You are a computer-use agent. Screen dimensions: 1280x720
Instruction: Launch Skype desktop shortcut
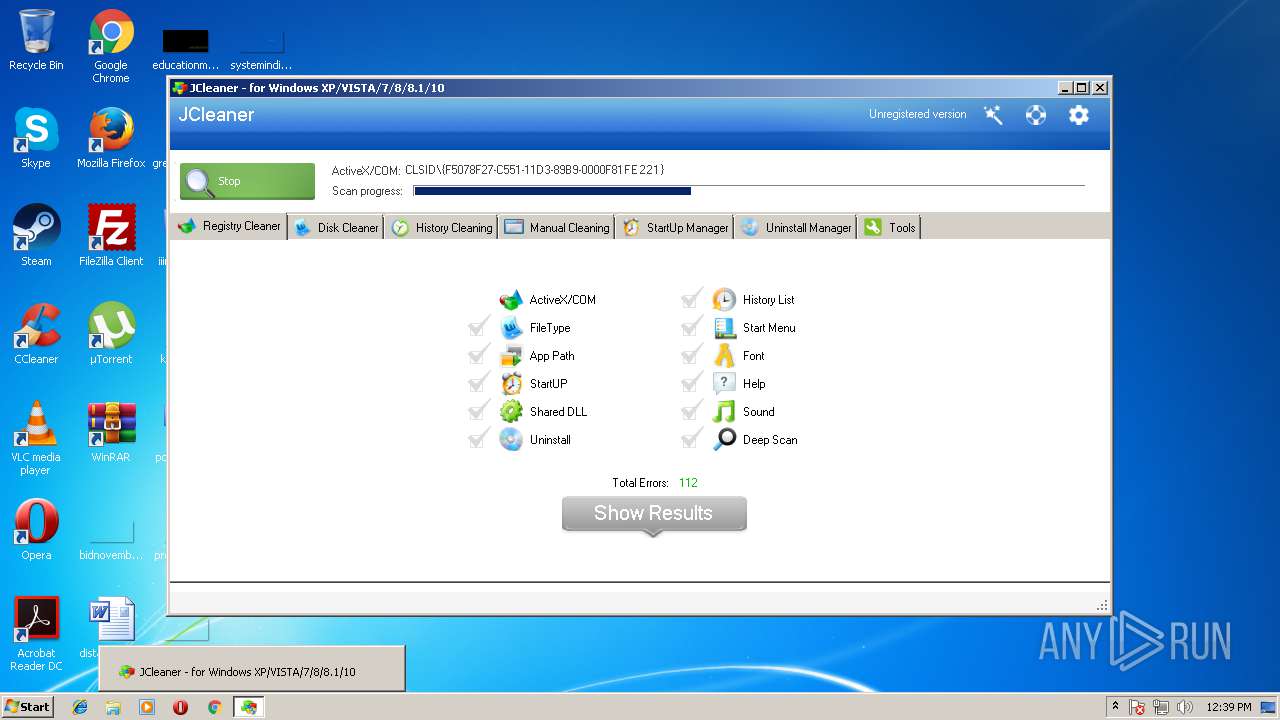pyautogui.click(x=36, y=138)
